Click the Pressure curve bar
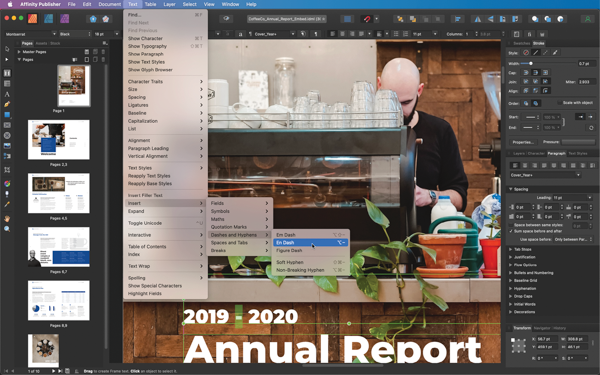The image size is (600, 375). (x=578, y=142)
